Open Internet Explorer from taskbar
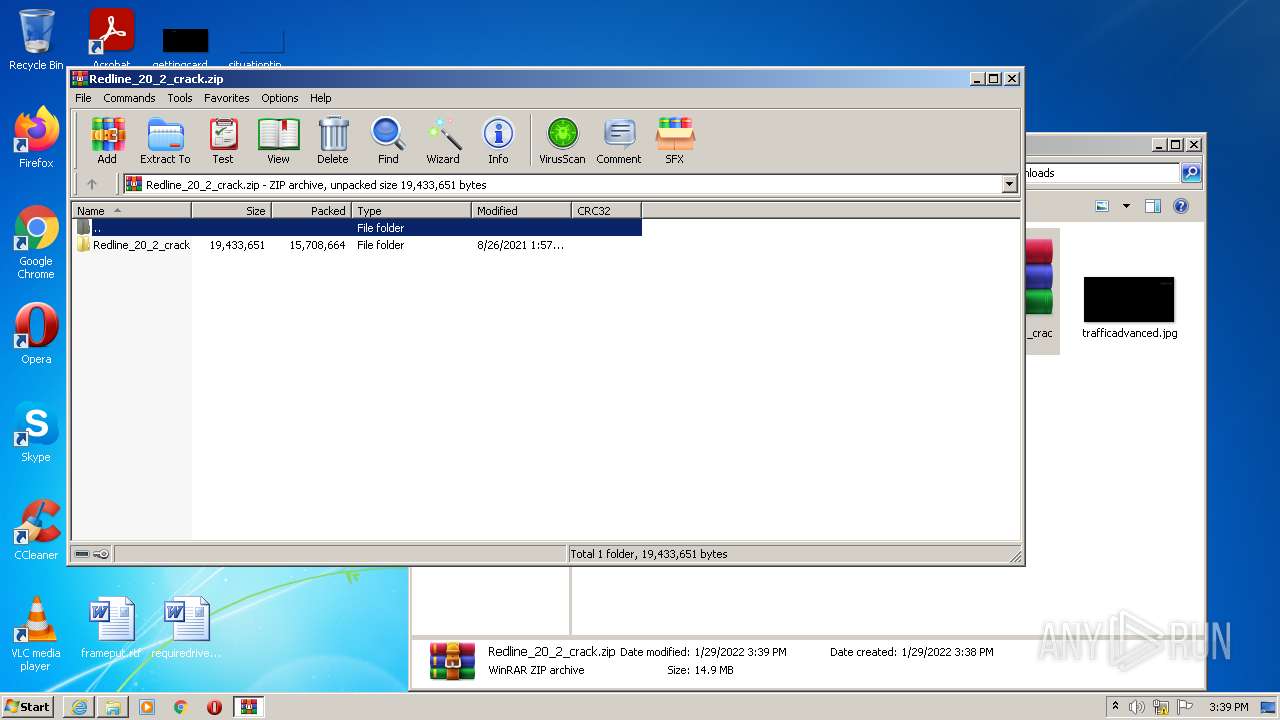This screenshot has width=1280, height=720. (79, 707)
